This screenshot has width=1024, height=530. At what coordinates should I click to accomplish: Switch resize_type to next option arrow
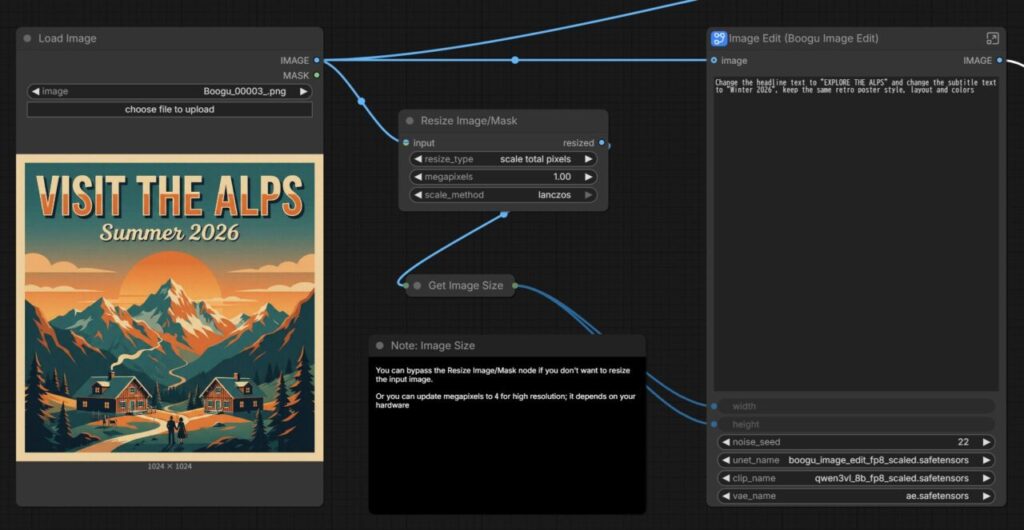[x=588, y=159]
